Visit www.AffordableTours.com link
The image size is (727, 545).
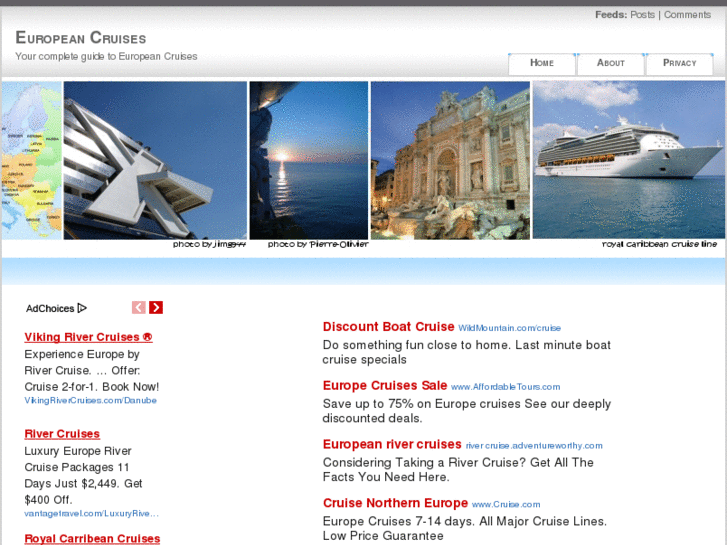505,387
